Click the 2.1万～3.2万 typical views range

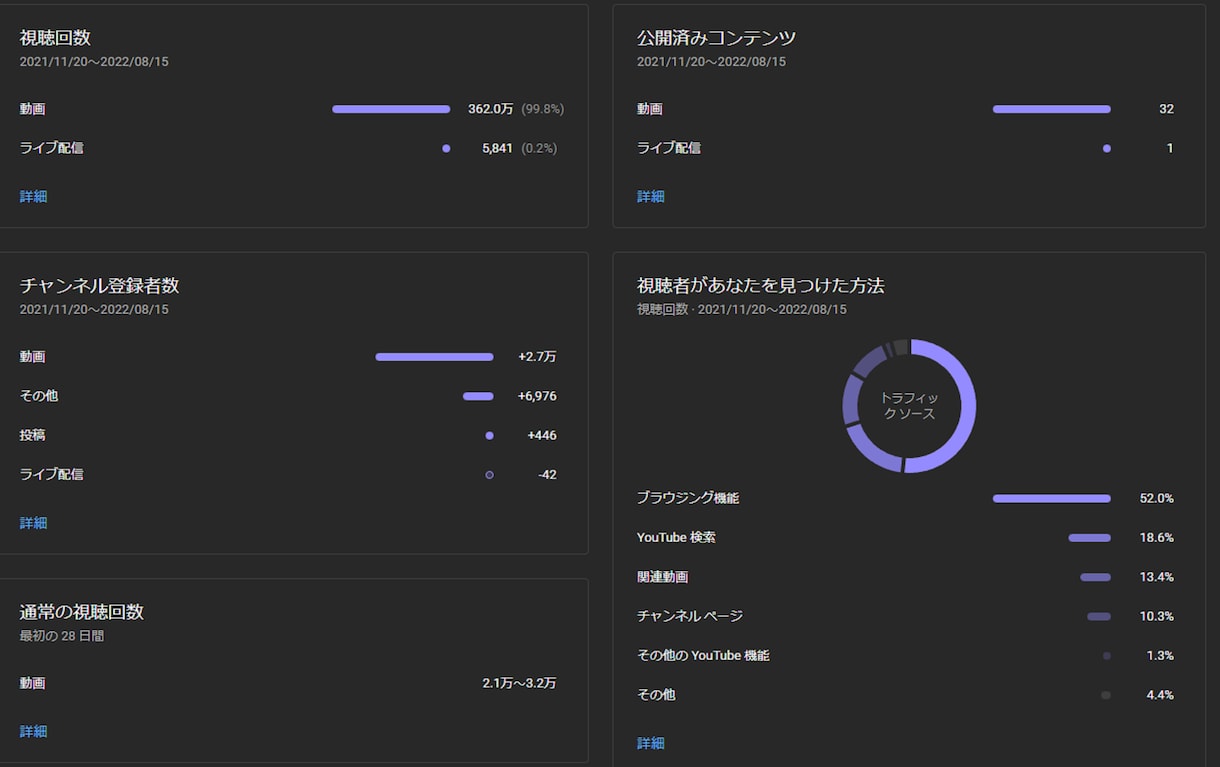tap(519, 684)
